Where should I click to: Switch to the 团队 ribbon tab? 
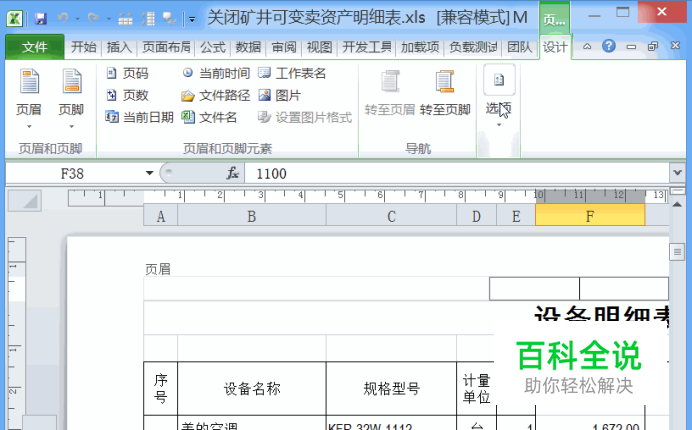pyautogui.click(x=519, y=47)
